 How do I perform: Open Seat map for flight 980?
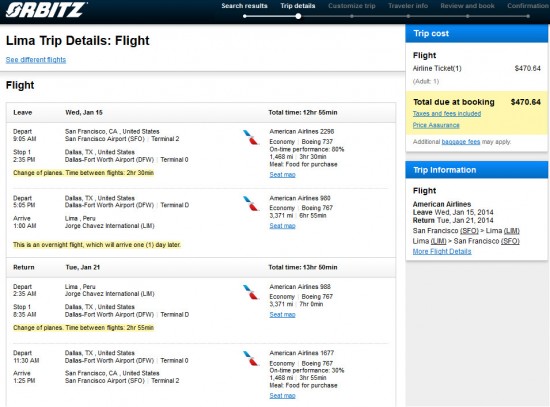pyautogui.click(x=282, y=226)
